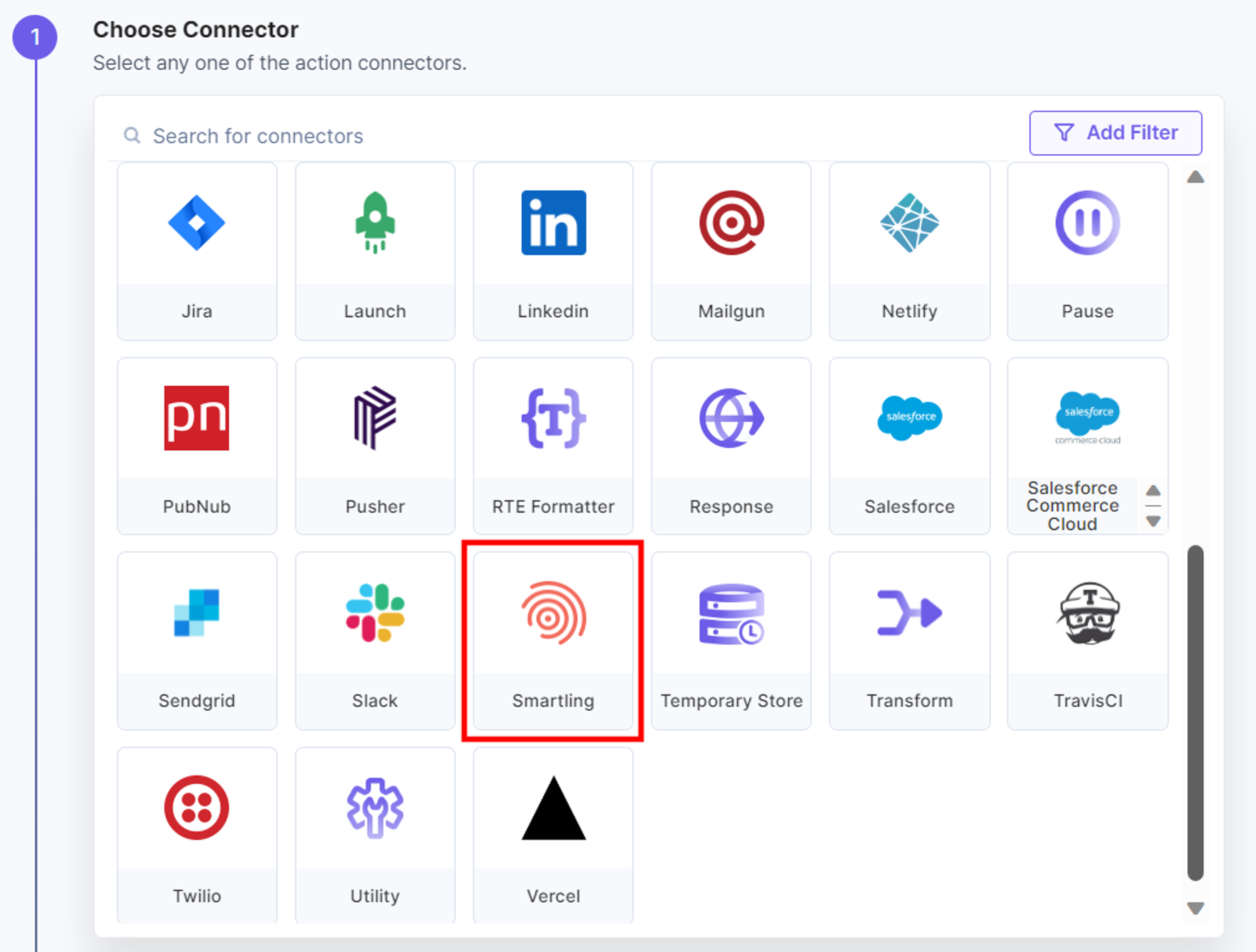The height and width of the screenshot is (952, 1256).
Task: Select the Temporary Store database icon
Action: point(731,614)
